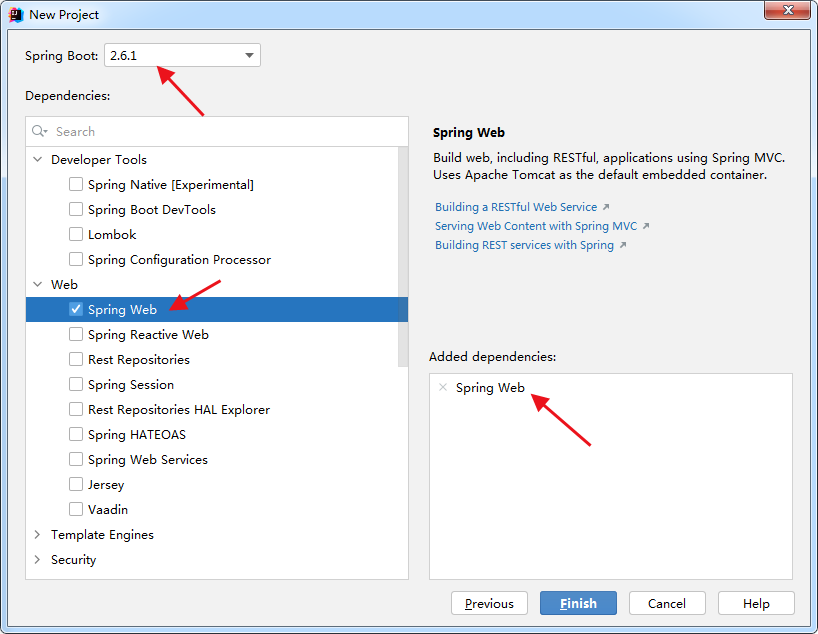This screenshot has width=818, height=634.
Task: Expand the Security group
Action: [x=38, y=560]
